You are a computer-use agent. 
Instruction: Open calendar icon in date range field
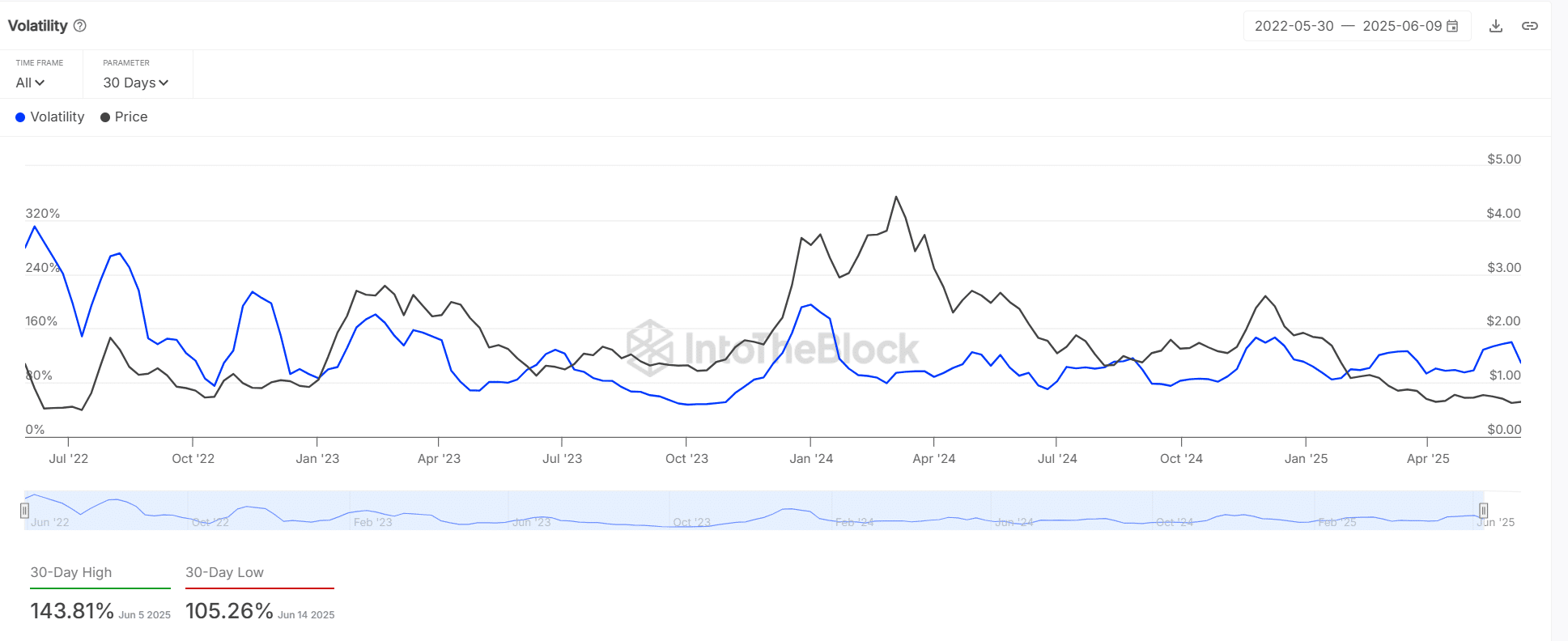pyautogui.click(x=1452, y=26)
